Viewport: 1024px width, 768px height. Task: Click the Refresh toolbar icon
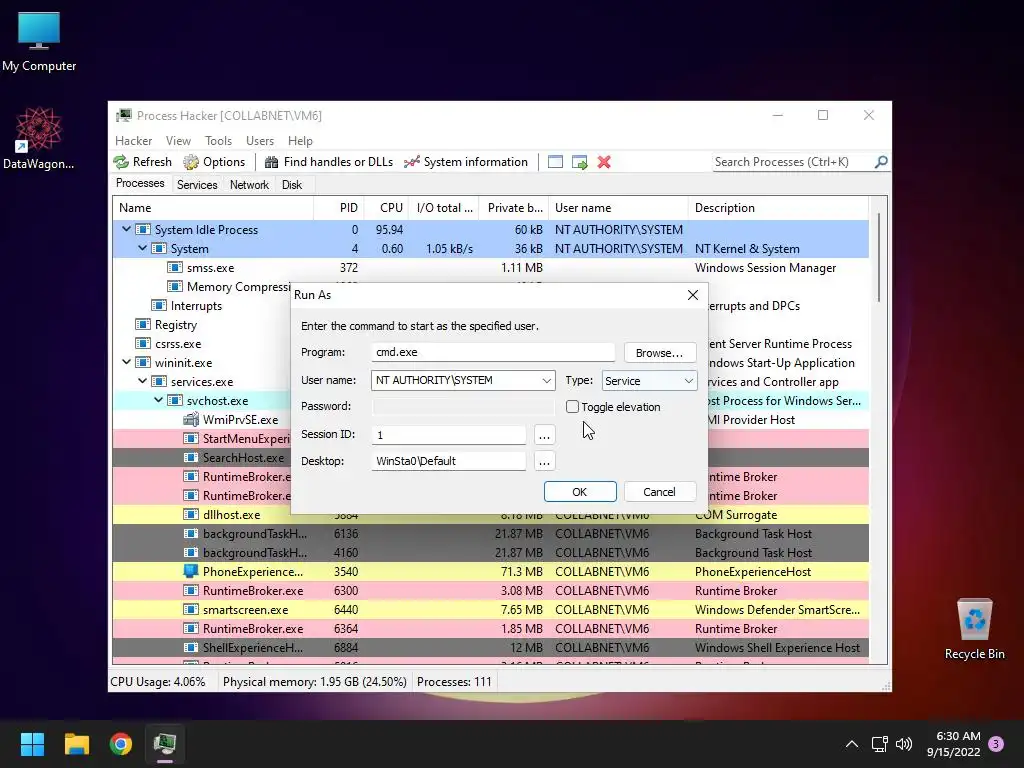pos(121,162)
